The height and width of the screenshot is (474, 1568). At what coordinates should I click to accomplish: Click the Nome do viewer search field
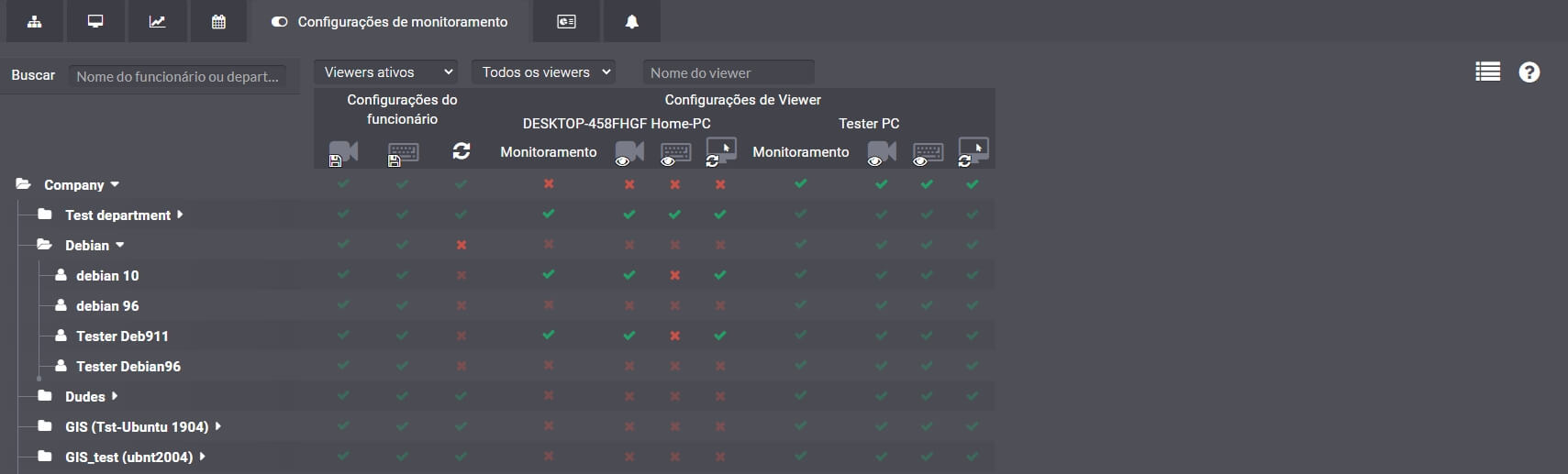tap(728, 72)
